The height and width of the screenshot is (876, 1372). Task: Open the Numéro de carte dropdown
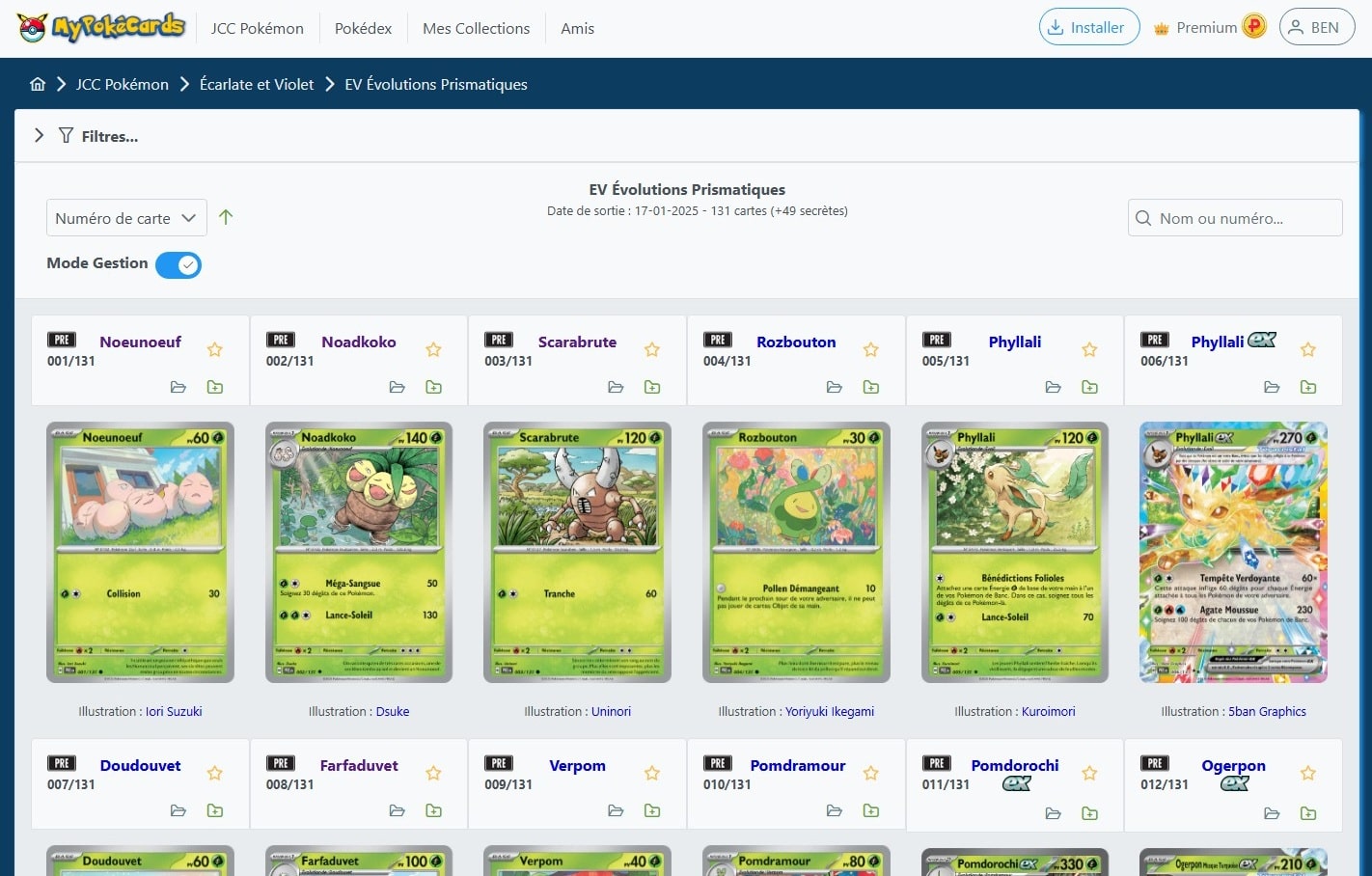point(125,217)
